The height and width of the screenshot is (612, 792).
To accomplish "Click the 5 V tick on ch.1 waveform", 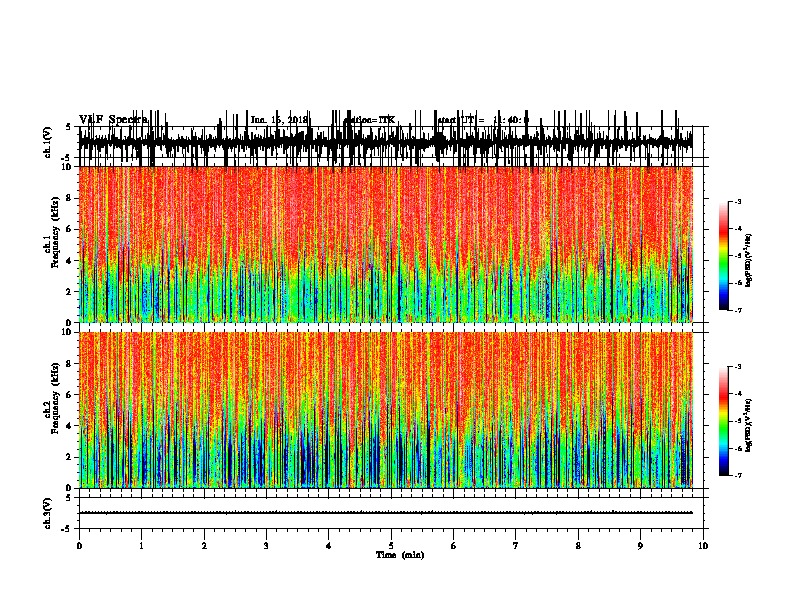I will click(68, 127).
